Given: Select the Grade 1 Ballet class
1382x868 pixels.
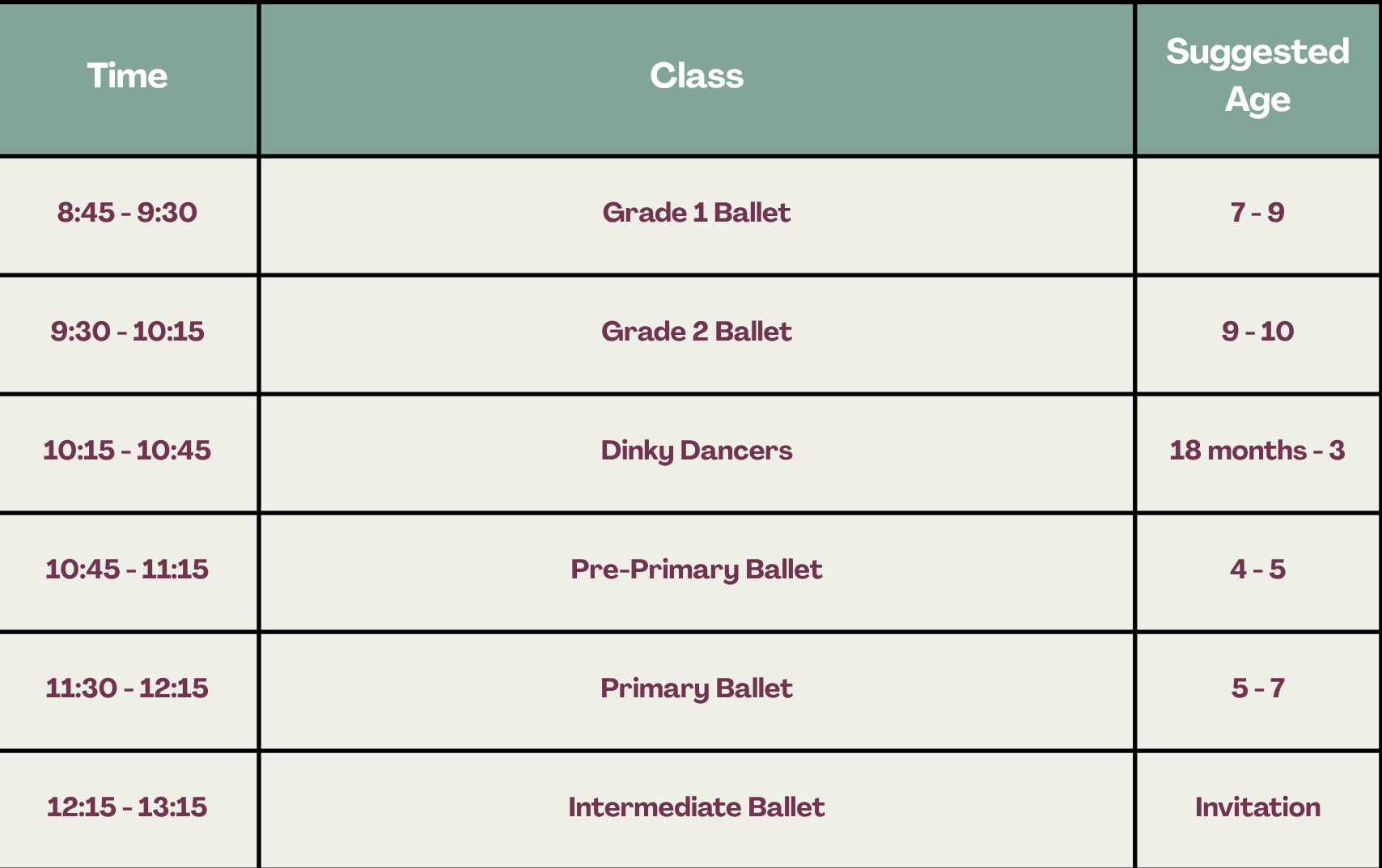Looking at the screenshot, I should [697, 213].
